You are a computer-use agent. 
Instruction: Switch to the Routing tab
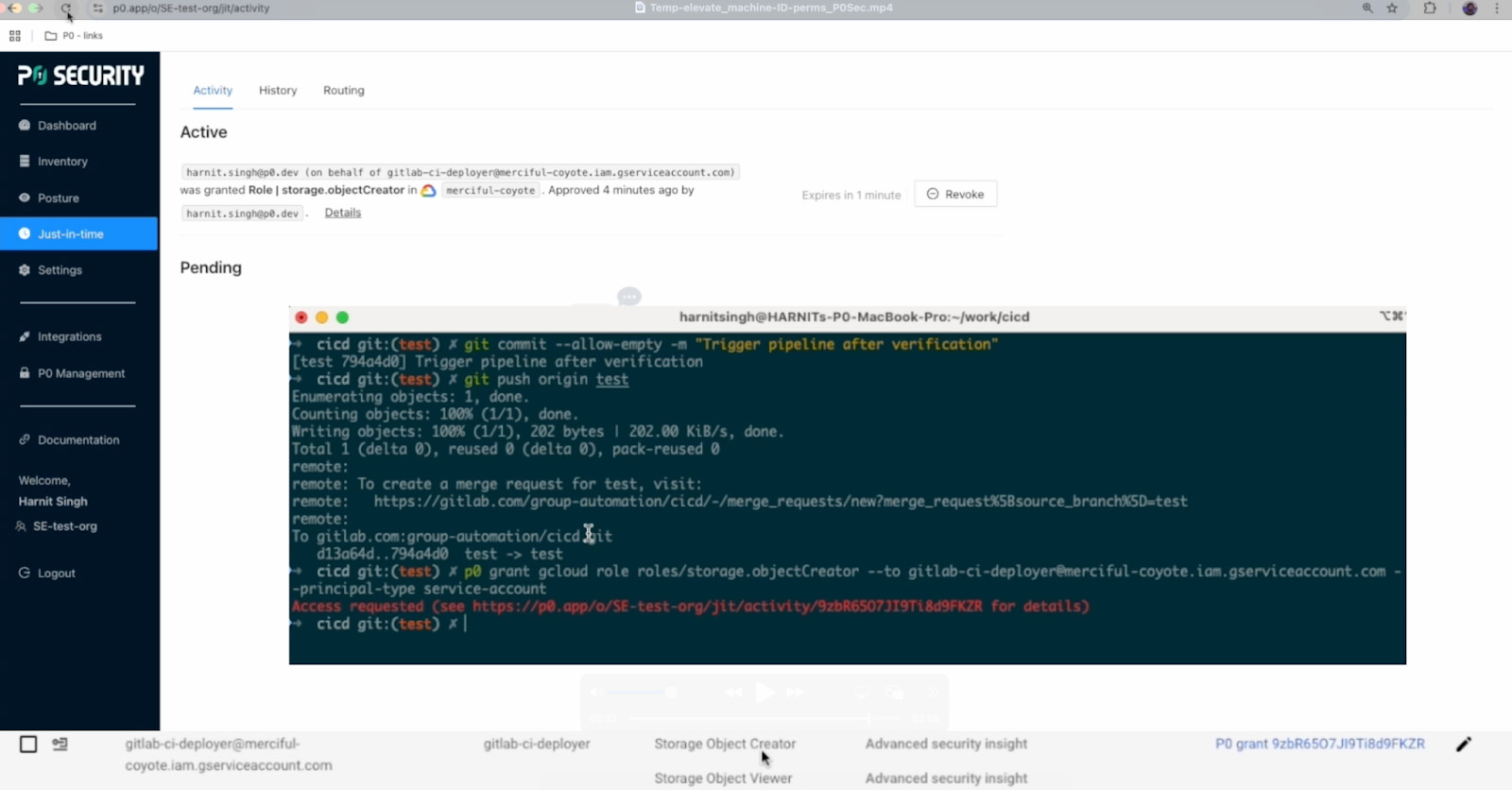(344, 91)
